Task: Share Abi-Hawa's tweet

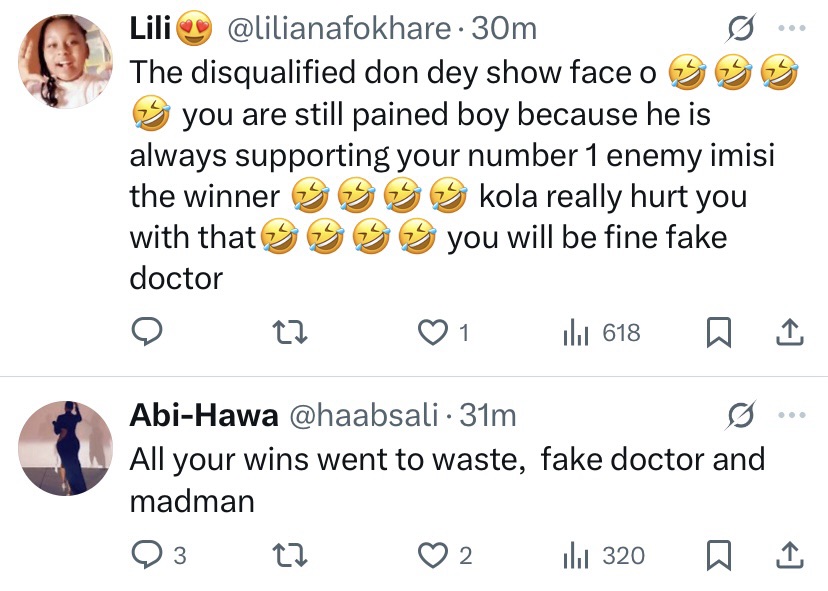Action: point(788,555)
